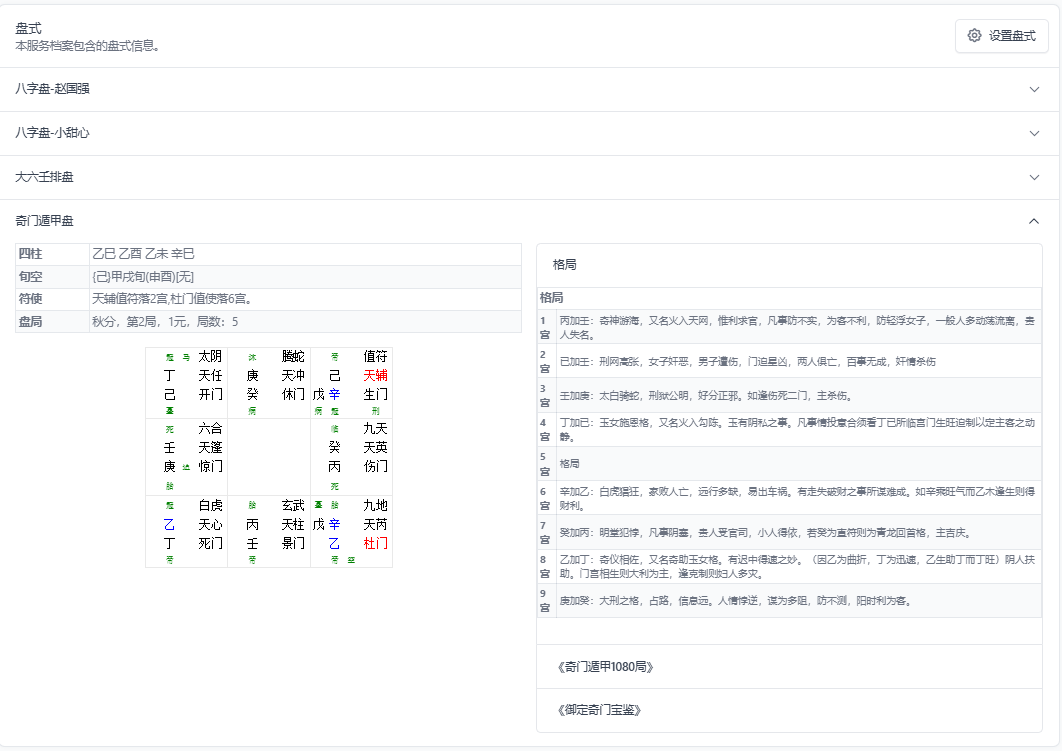
Task: Open the 《奇门遁甲1080局》 section
Action: pos(789,667)
